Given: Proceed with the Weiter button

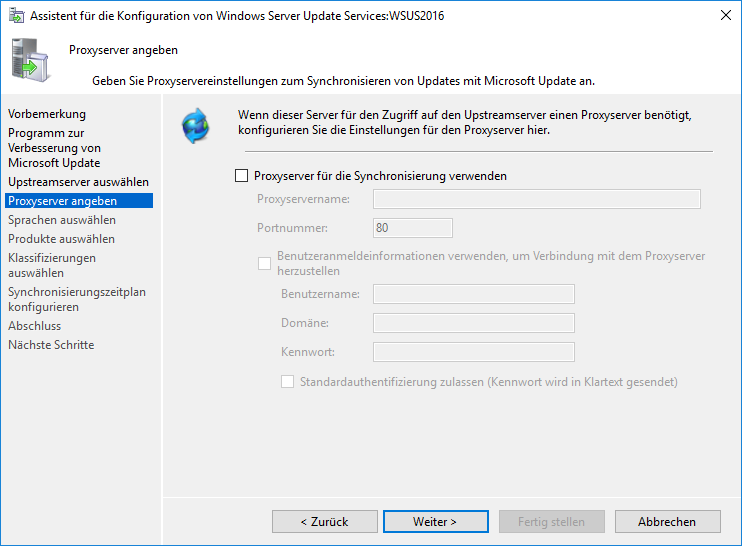Looking at the screenshot, I should (x=435, y=521).
